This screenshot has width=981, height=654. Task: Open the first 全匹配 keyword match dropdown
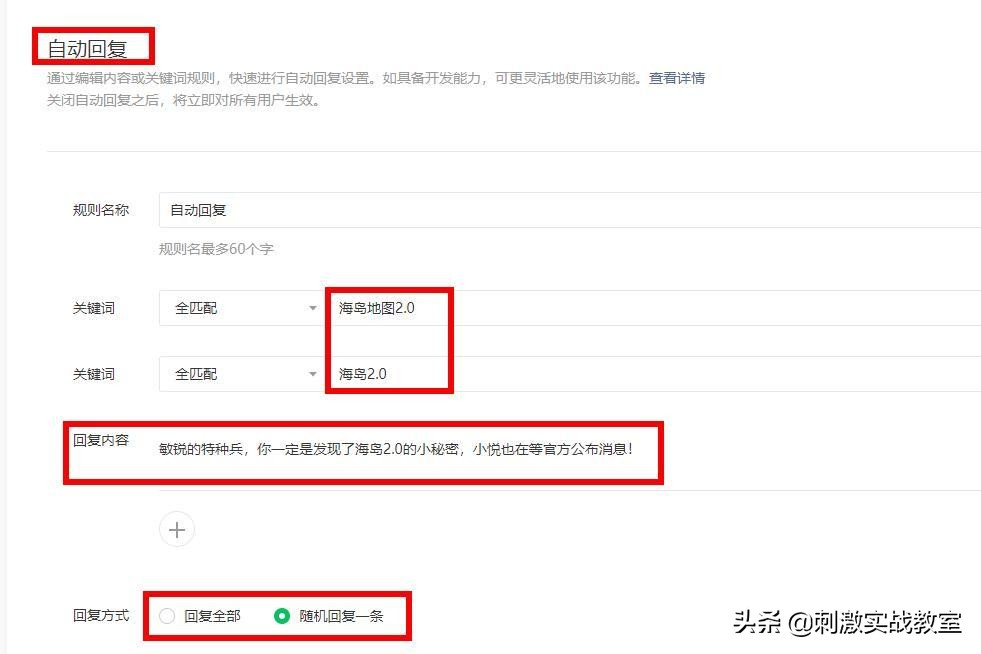pyautogui.click(x=241, y=308)
